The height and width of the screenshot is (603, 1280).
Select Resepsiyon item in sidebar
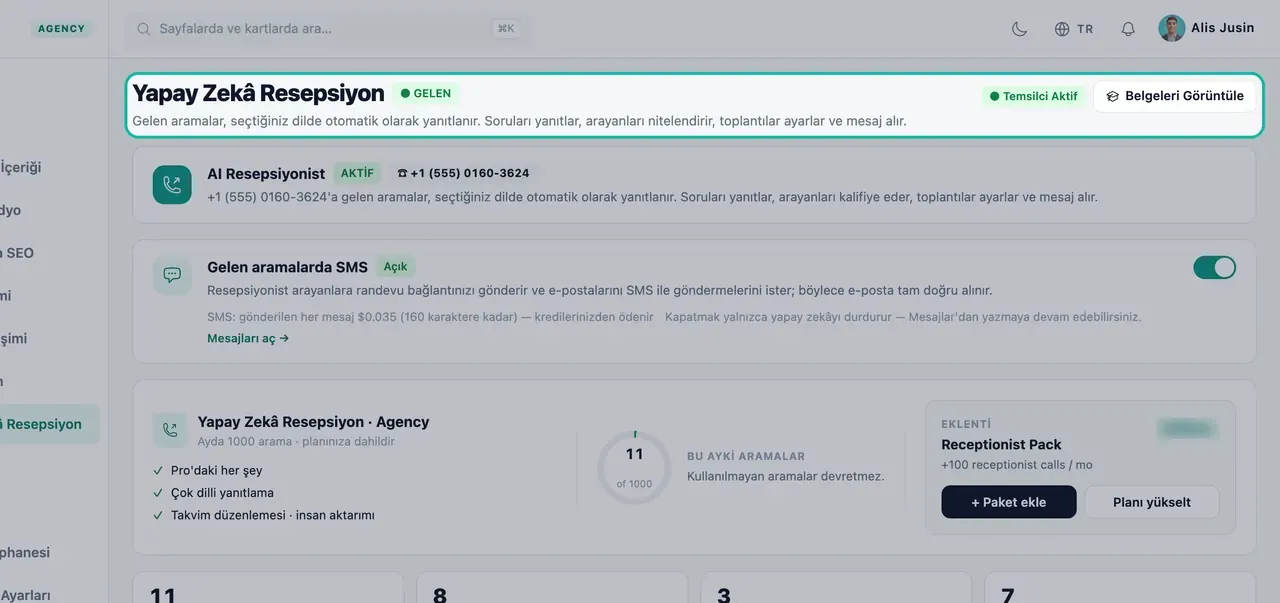coord(50,424)
